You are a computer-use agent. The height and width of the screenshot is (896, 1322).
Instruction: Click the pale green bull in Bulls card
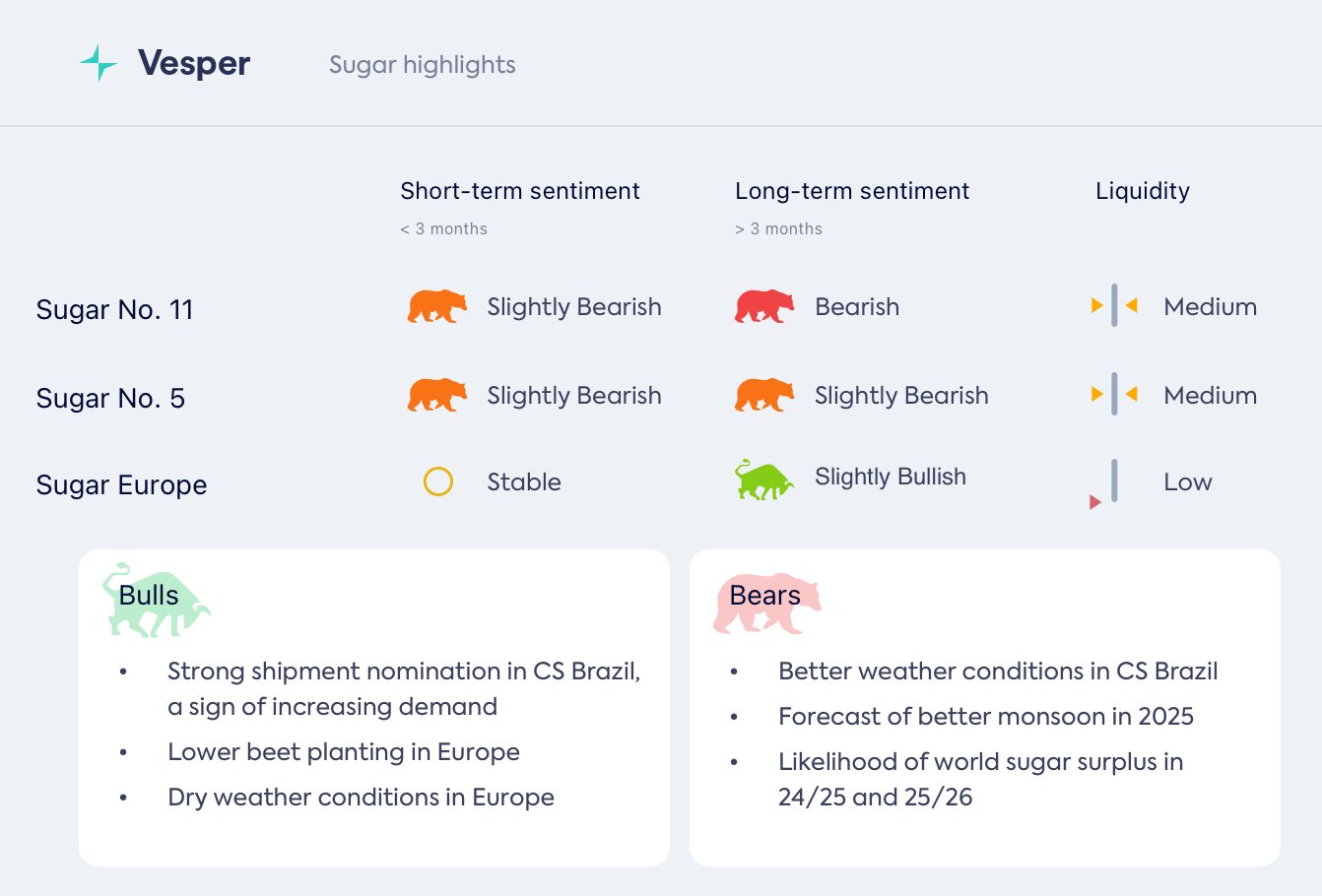point(156,601)
